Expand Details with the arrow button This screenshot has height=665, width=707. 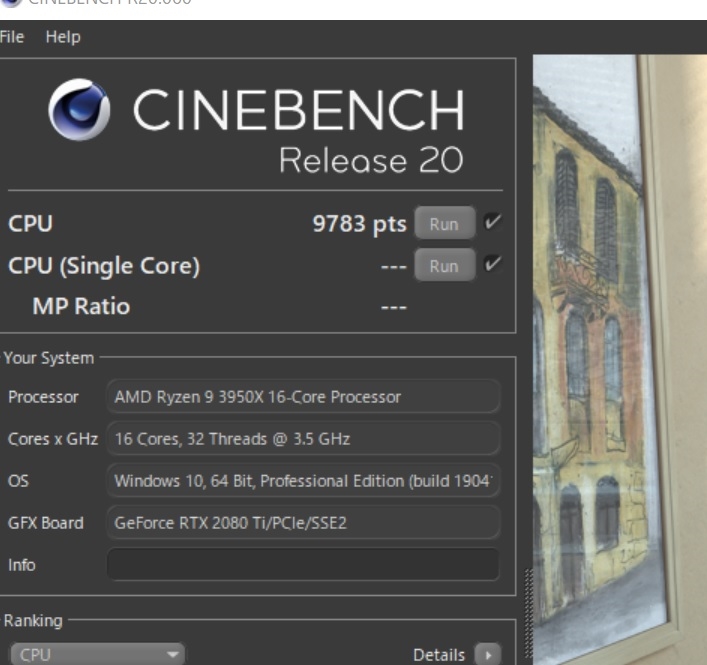click(488, 655)
